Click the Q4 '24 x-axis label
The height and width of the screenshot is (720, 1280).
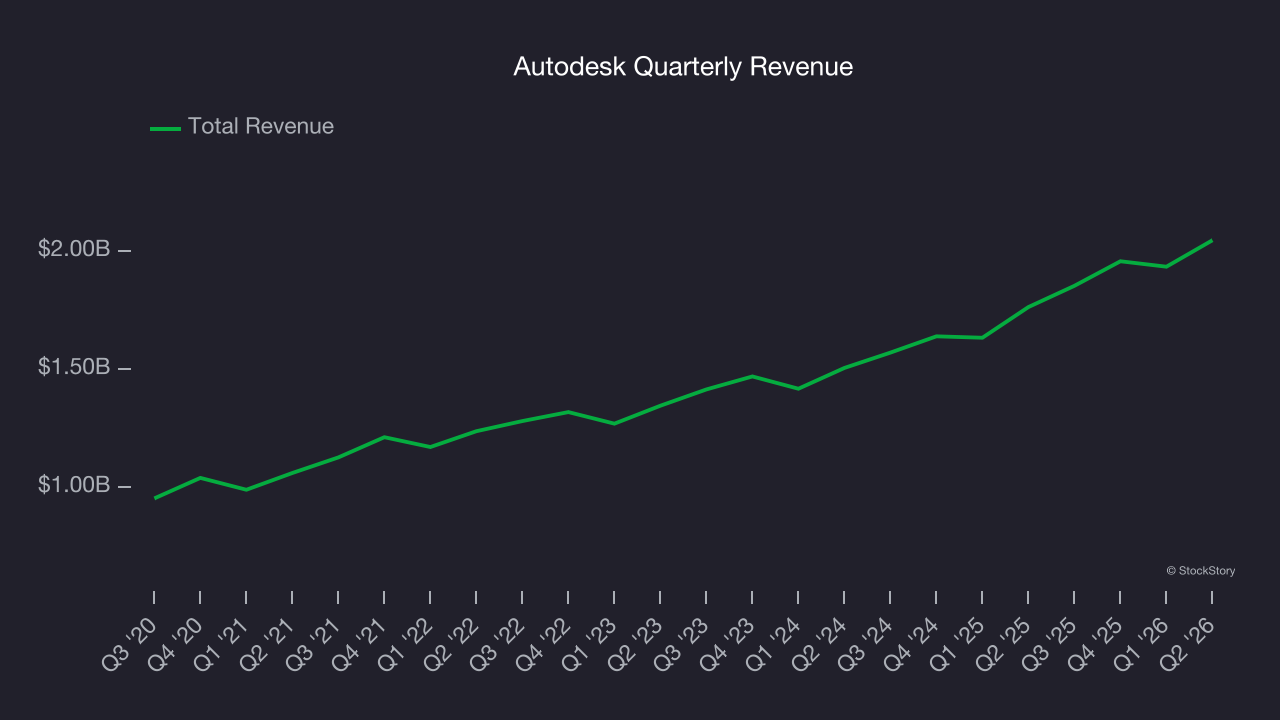pyautogui.click(x=913, y=643)
